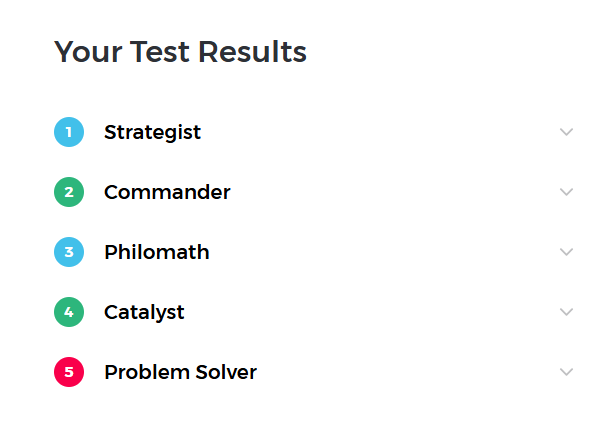611x435 pixels.
Task: Expand the Philomath chevron arrow
Action: 567,252
